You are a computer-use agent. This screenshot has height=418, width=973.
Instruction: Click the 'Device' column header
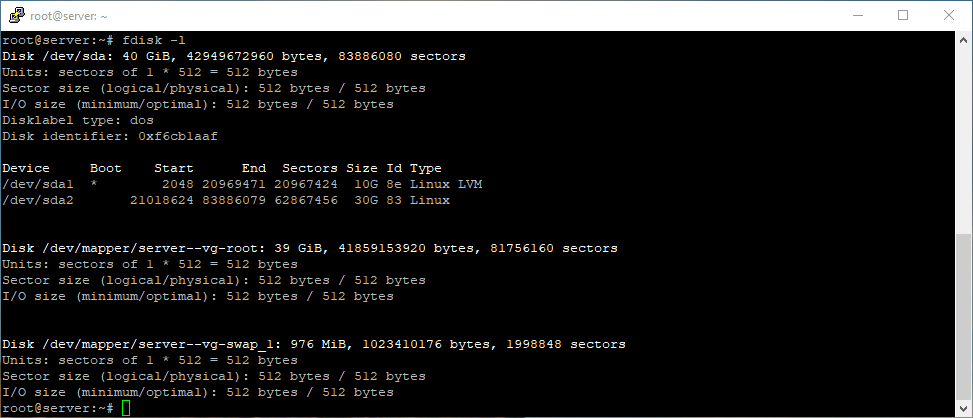pyautogui.click(x=26, y=168)
